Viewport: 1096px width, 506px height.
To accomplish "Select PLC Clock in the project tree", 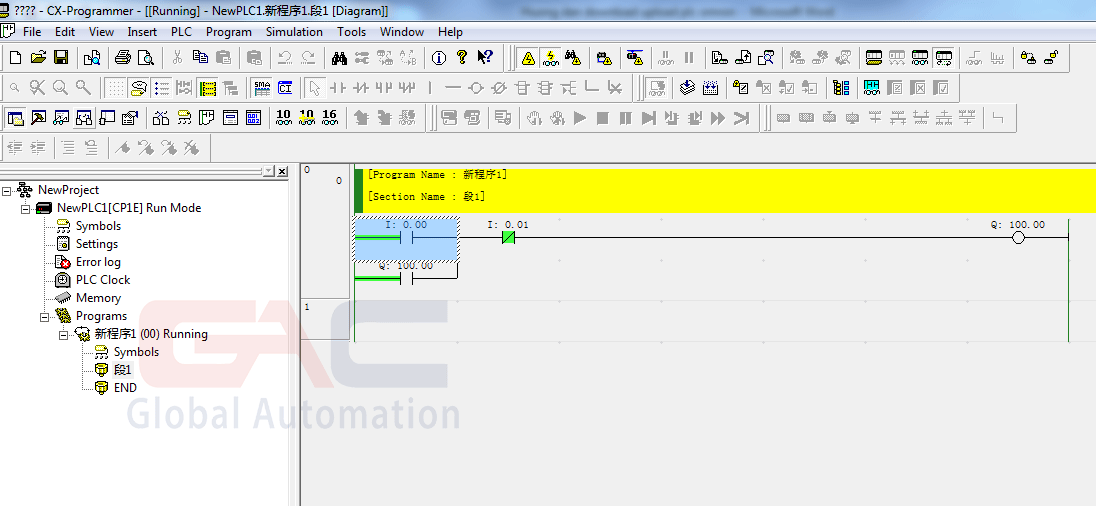I will click(x=103, y=280).
